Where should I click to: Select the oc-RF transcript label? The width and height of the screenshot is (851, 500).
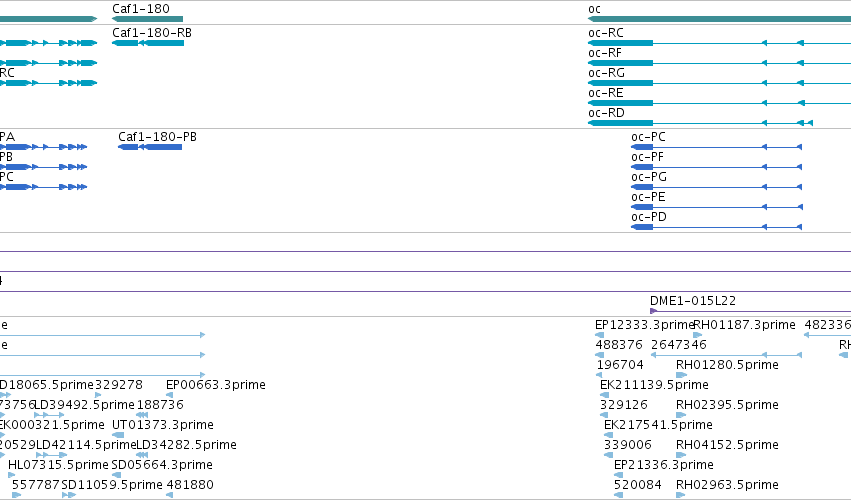coord(605,53)
